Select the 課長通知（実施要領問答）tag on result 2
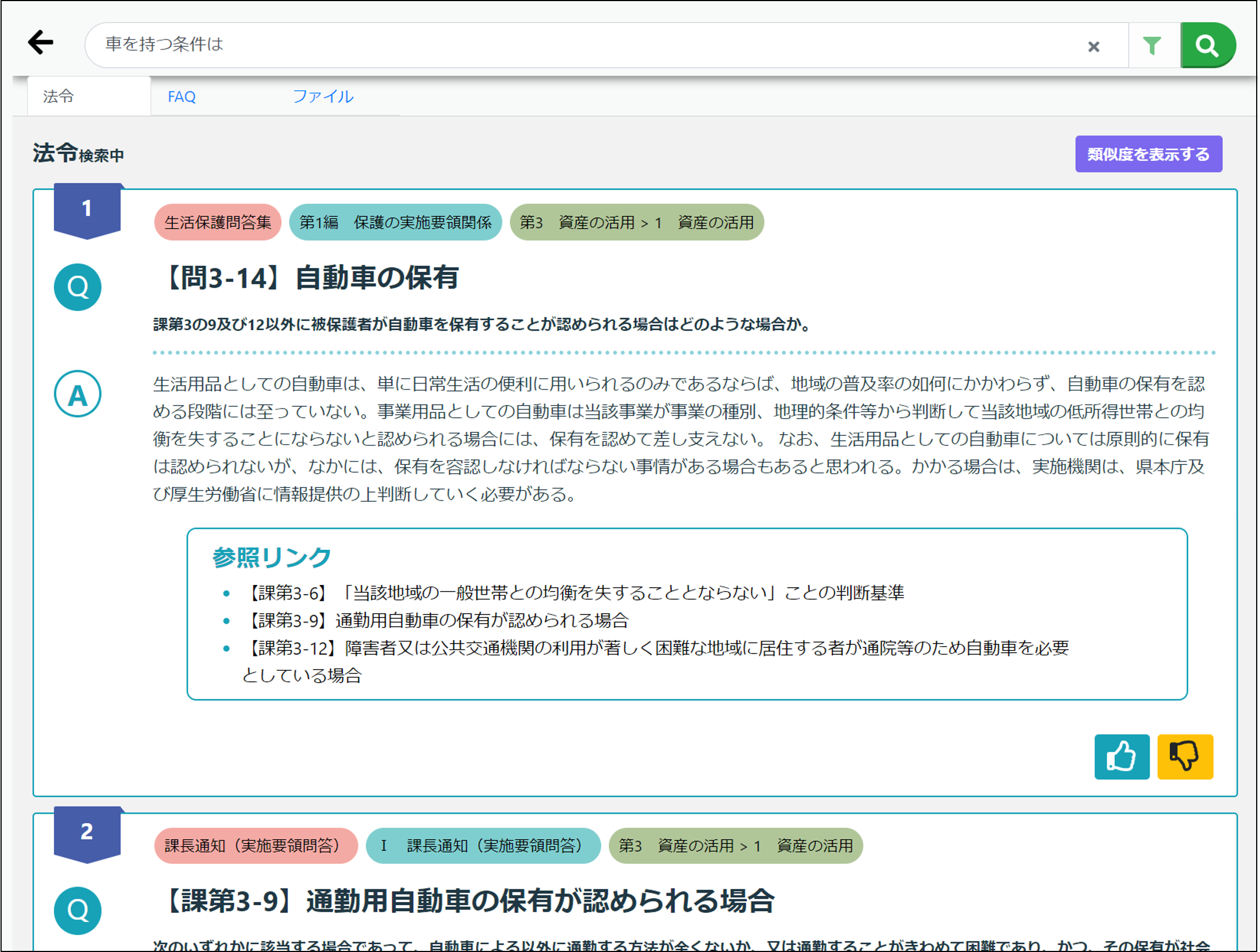 tap(256, 846)
